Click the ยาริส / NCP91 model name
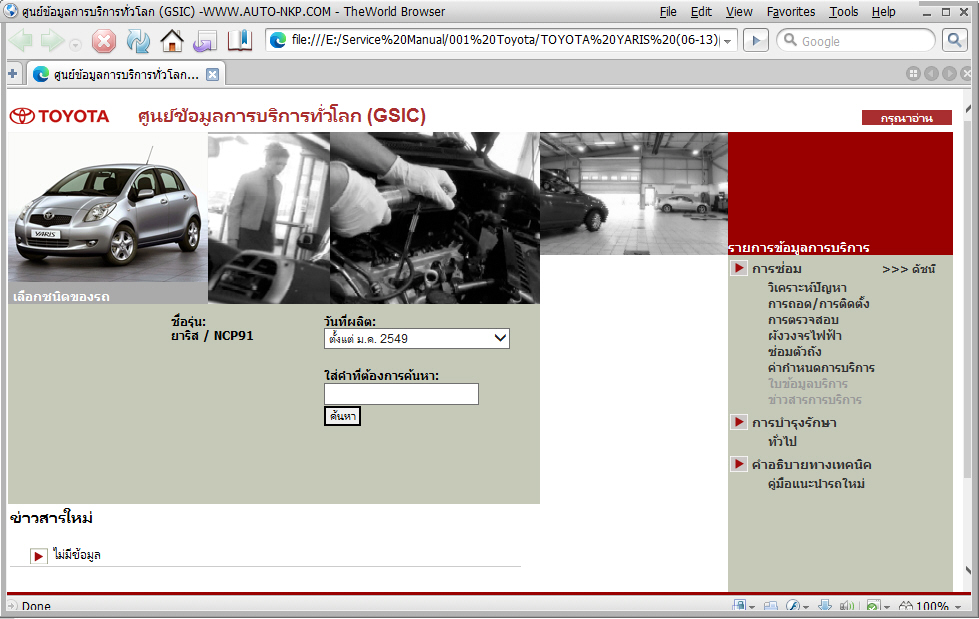This screenshot has width=979, height=619. click(x=212, y=335)
